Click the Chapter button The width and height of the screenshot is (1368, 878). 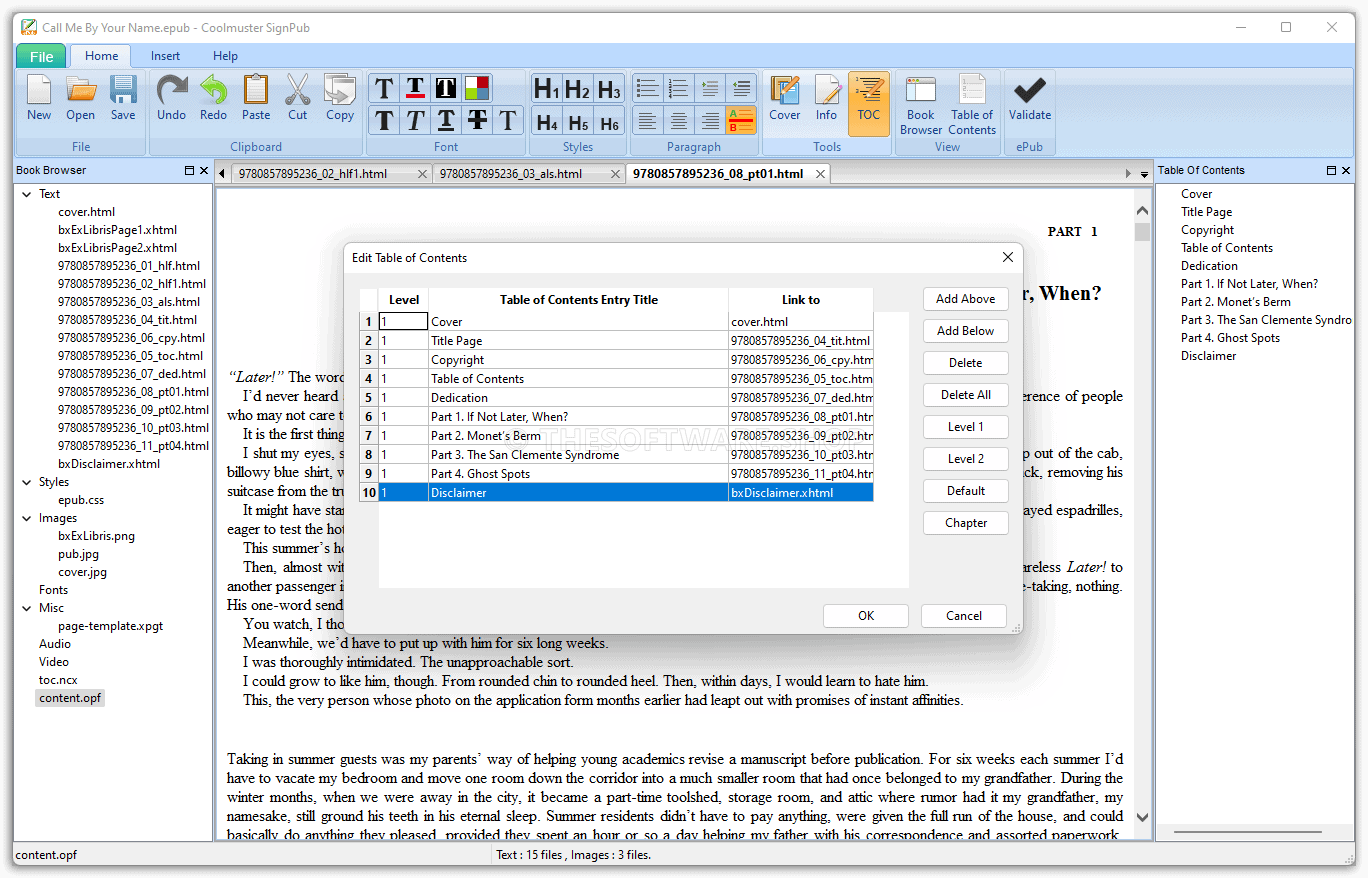click(x=966, y=523)
